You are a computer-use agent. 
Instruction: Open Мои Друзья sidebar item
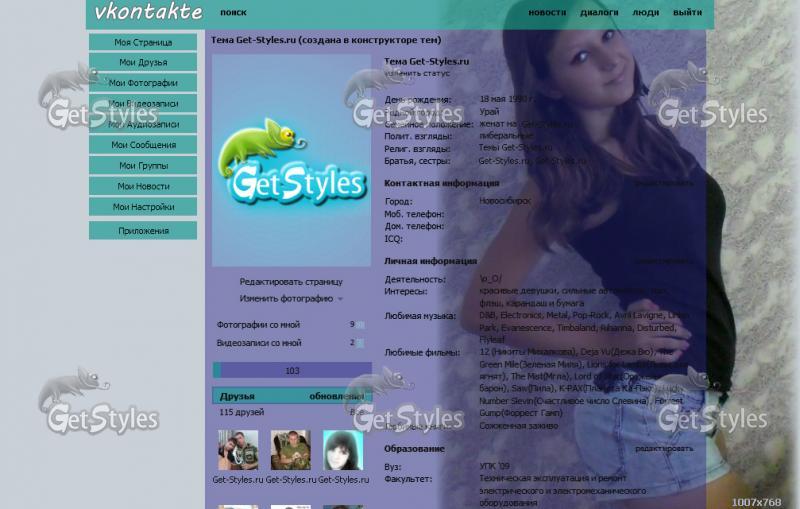click(x=143, y=62)
